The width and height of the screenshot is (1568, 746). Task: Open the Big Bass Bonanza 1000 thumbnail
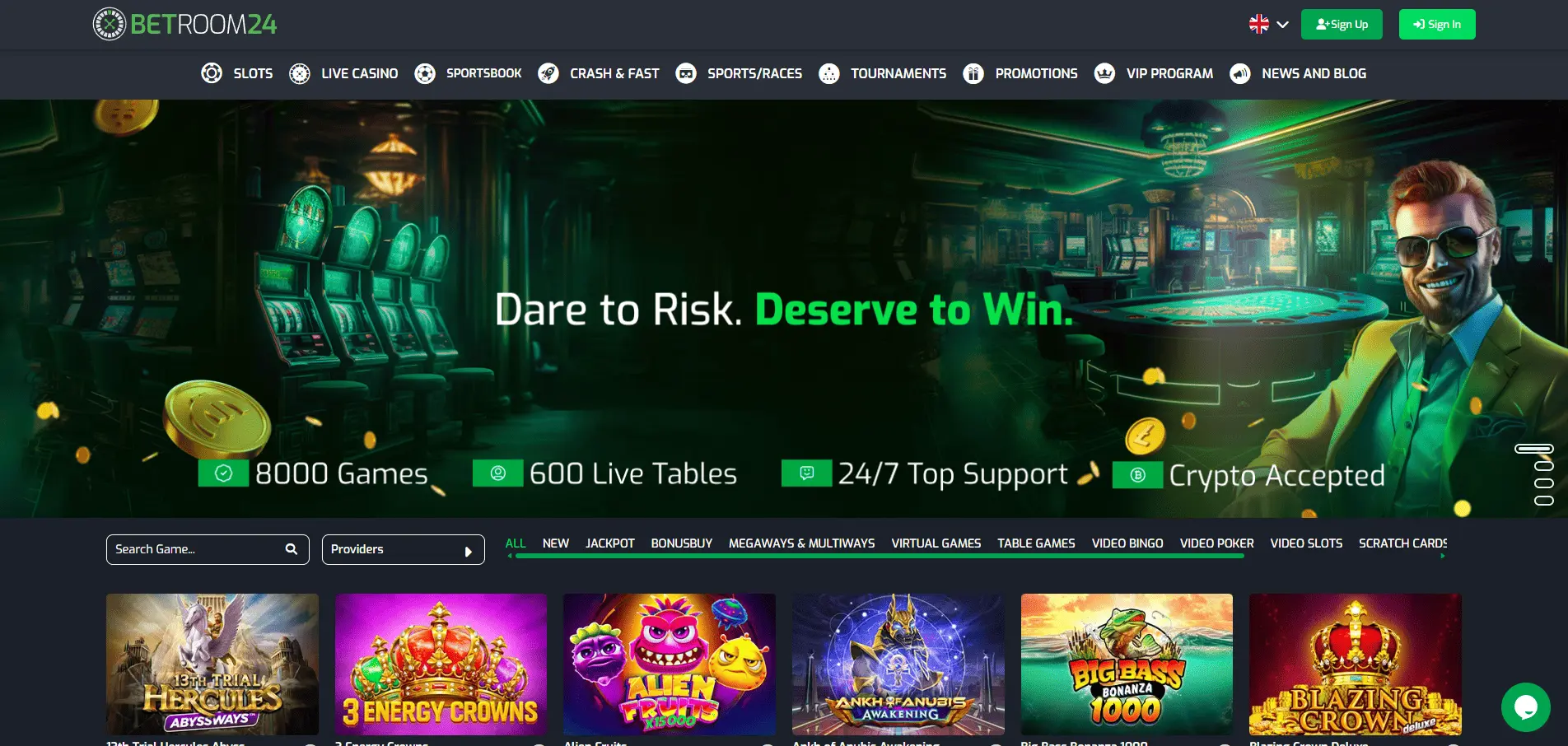1127,664
